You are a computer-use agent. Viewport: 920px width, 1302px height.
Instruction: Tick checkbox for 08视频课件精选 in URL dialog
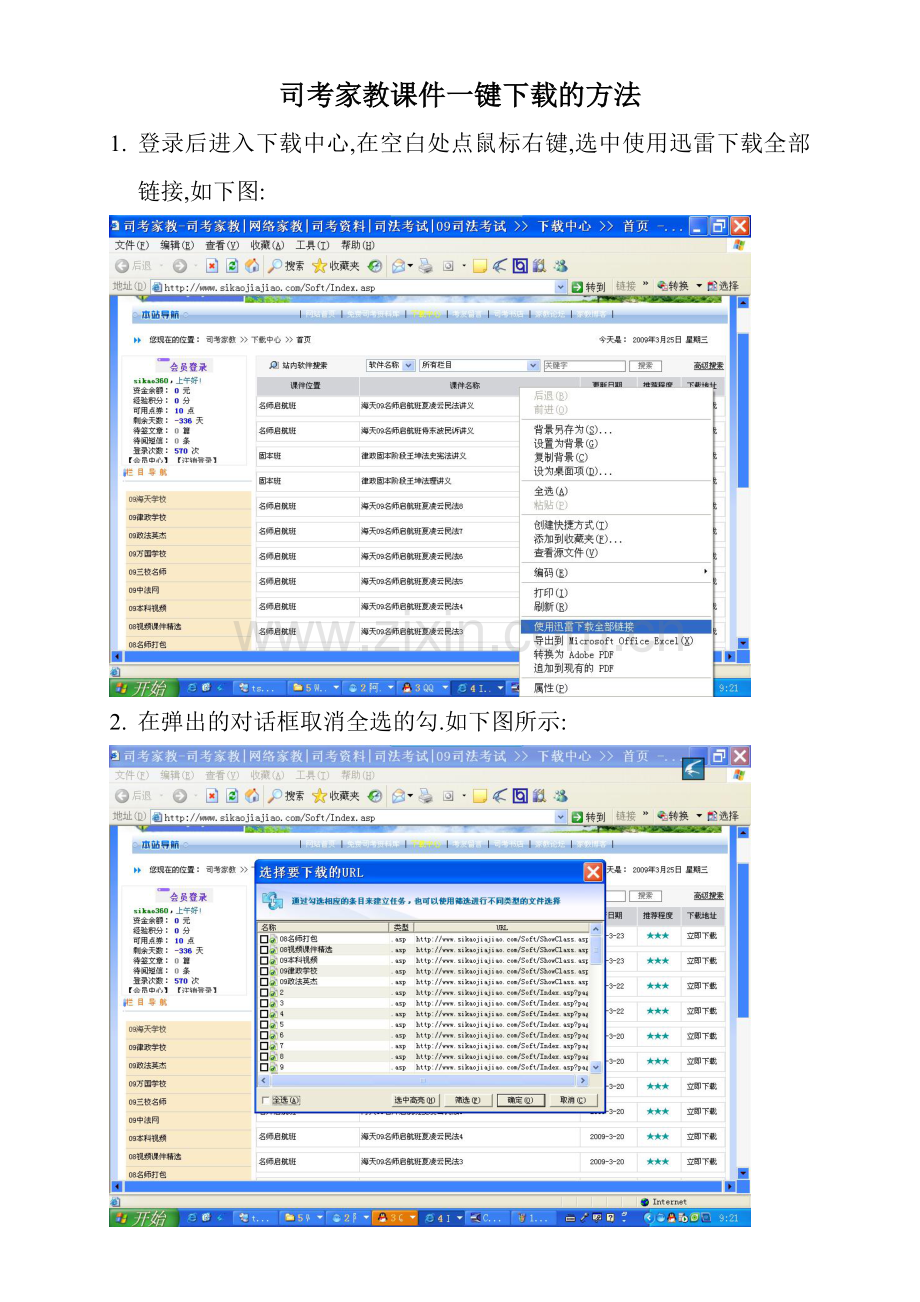pyautogui.click(x=264, y=950)
